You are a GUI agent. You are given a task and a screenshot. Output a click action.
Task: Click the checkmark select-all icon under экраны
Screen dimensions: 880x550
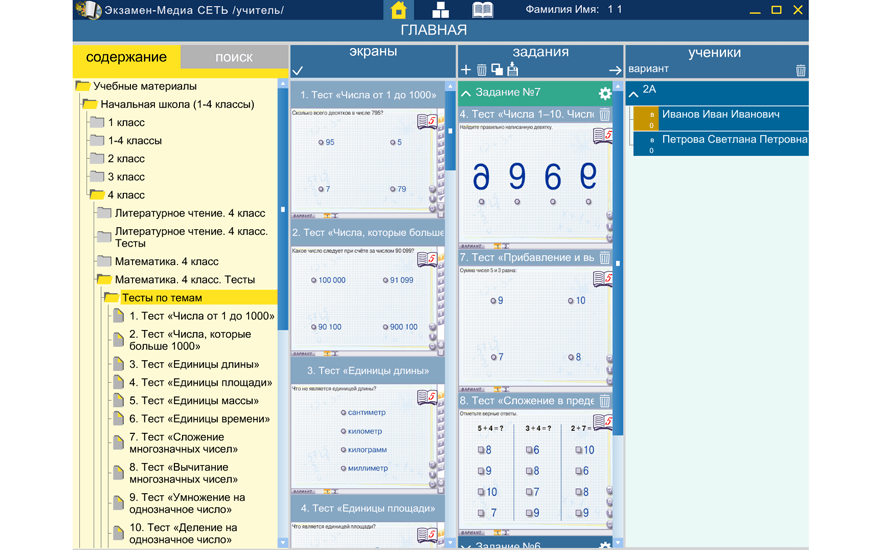pos(298,70)
